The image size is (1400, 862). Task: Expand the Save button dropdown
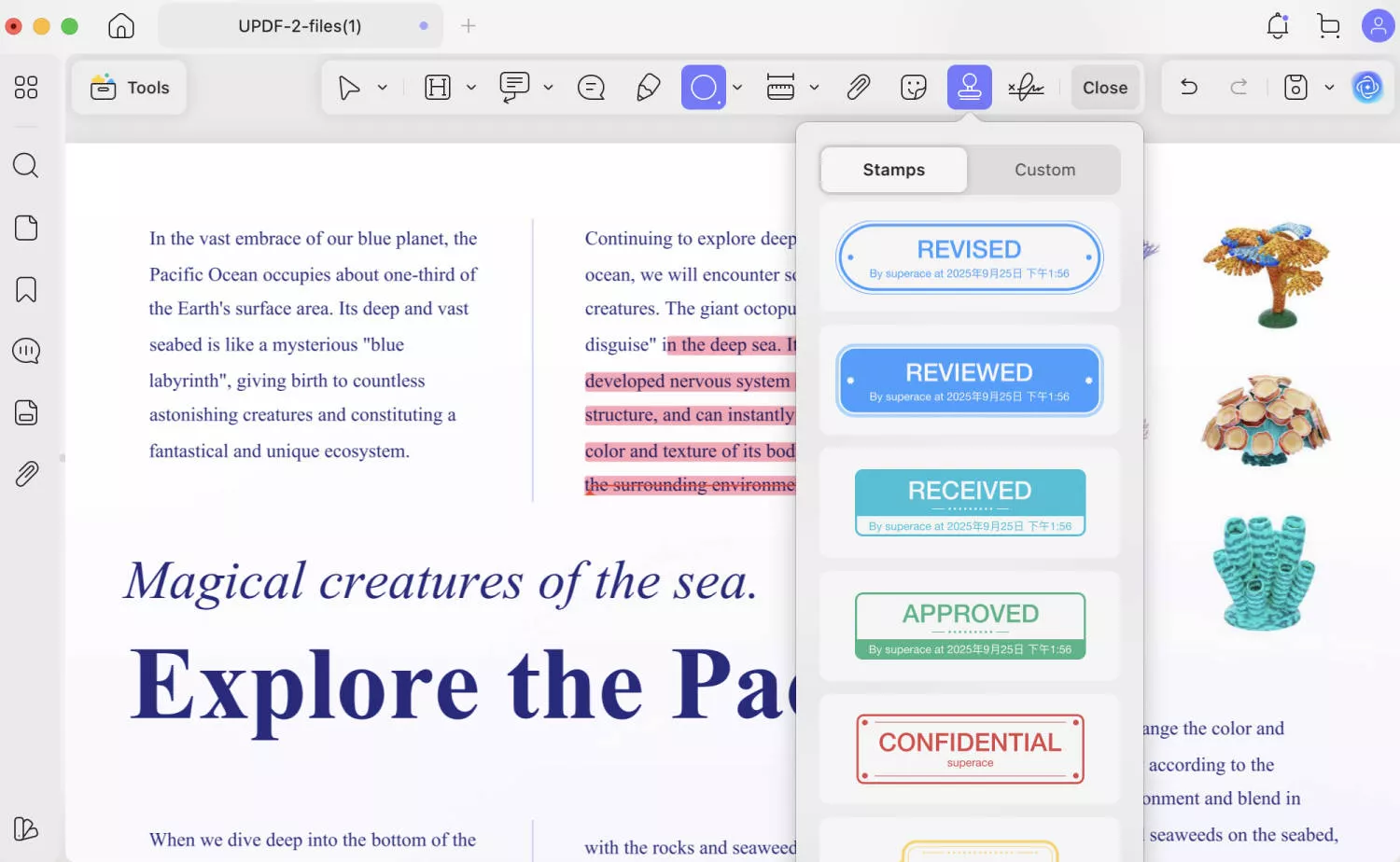click(x=1329, y=87)
